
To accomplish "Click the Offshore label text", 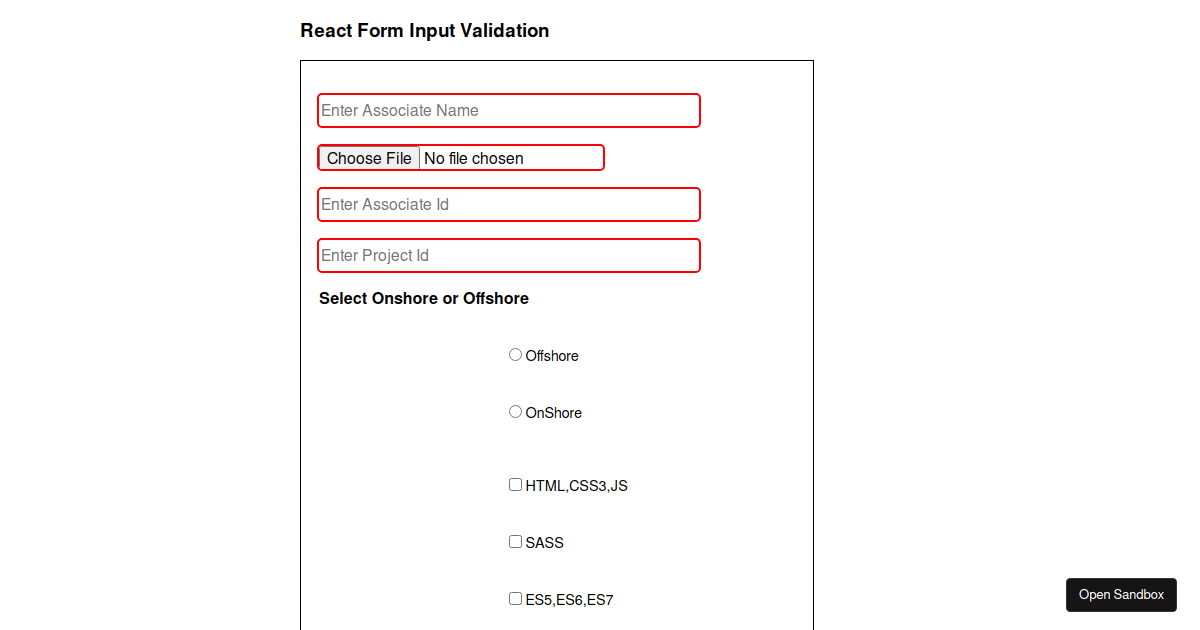I will coord(552,355).
